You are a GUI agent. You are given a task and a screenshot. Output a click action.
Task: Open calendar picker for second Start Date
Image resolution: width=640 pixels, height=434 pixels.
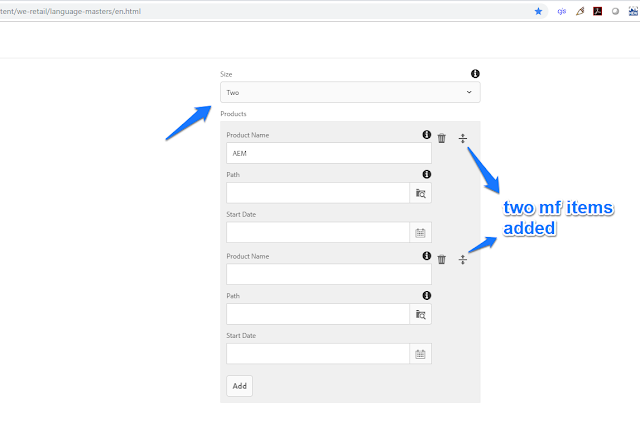click(x=420, y=354)
